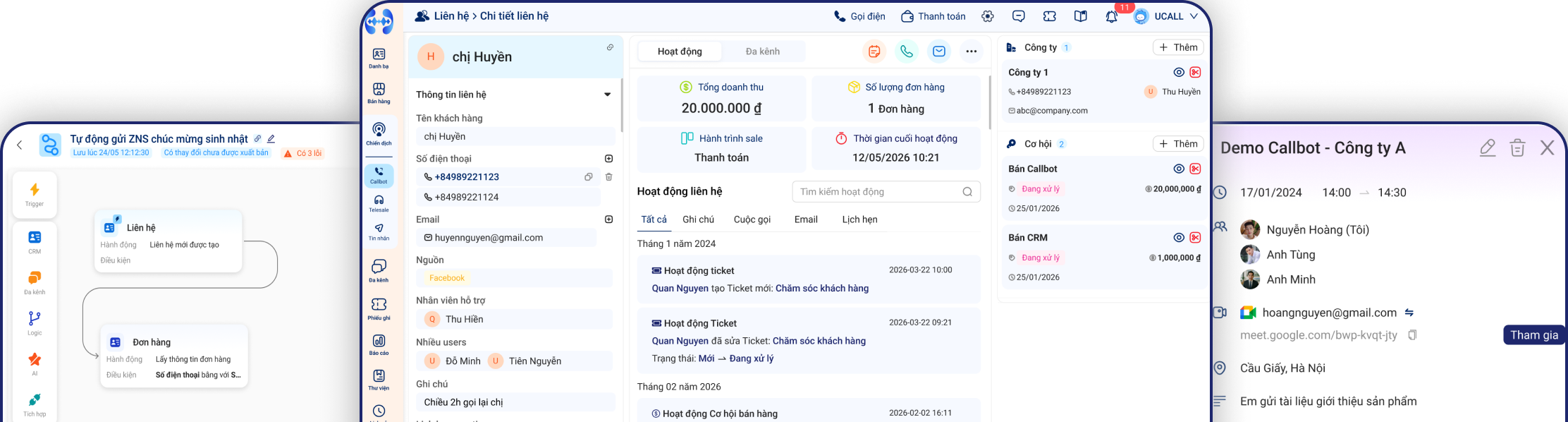Click the orange note icon beside Đa kênh tab
Image resolution: width=1568 pixels, height=422 pixels.
[874, 52]
